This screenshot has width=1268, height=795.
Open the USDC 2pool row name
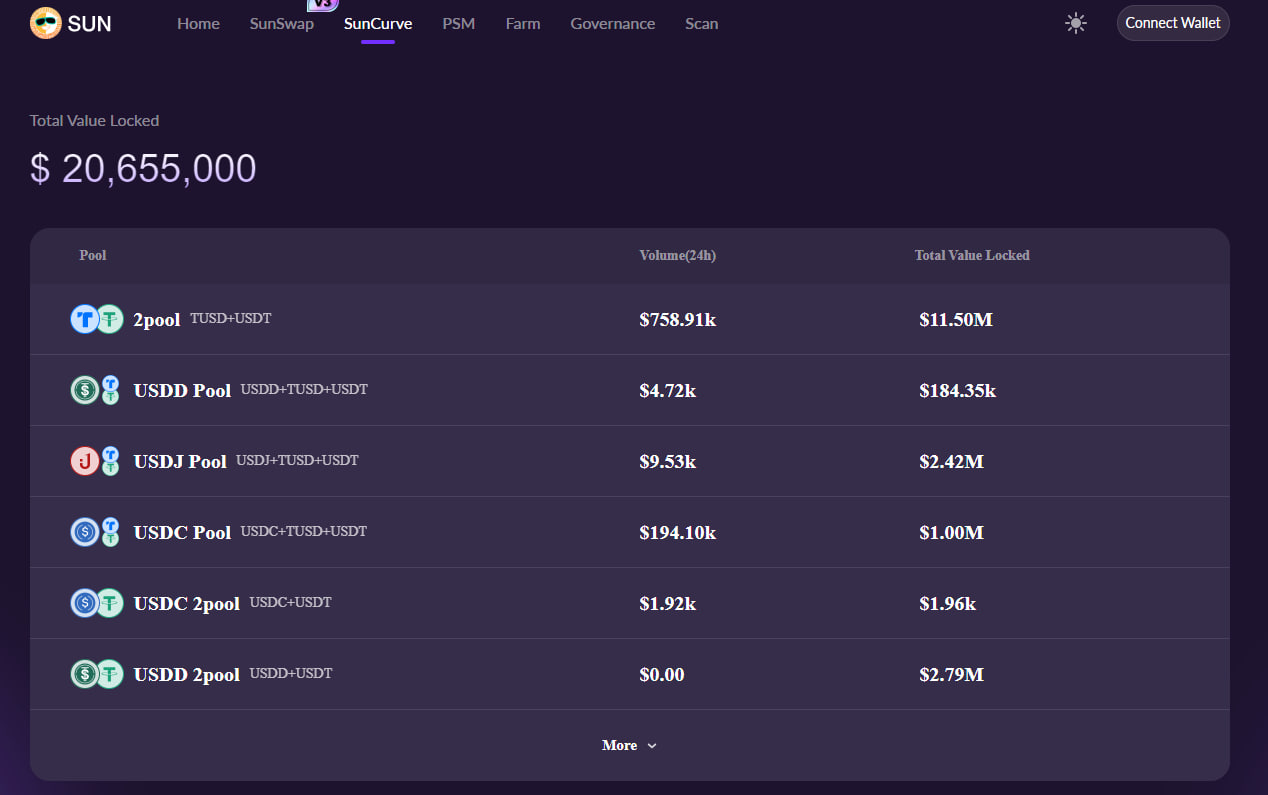coord(187,604)
